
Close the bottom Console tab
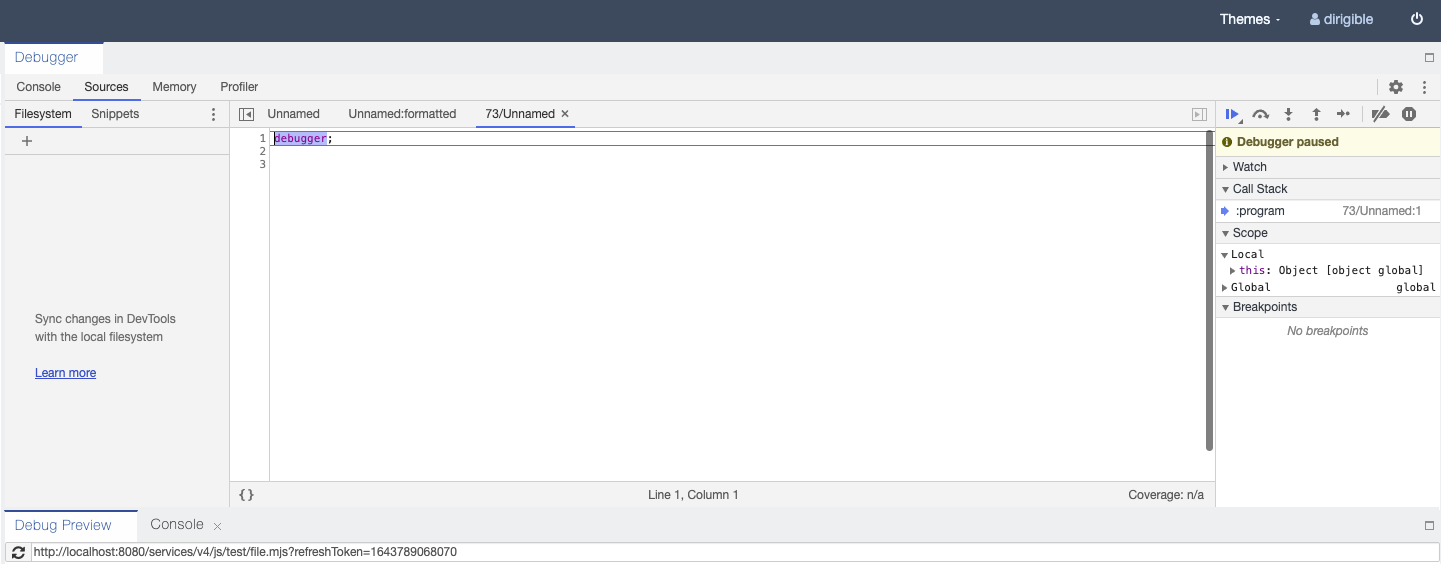tap(217, 526)
